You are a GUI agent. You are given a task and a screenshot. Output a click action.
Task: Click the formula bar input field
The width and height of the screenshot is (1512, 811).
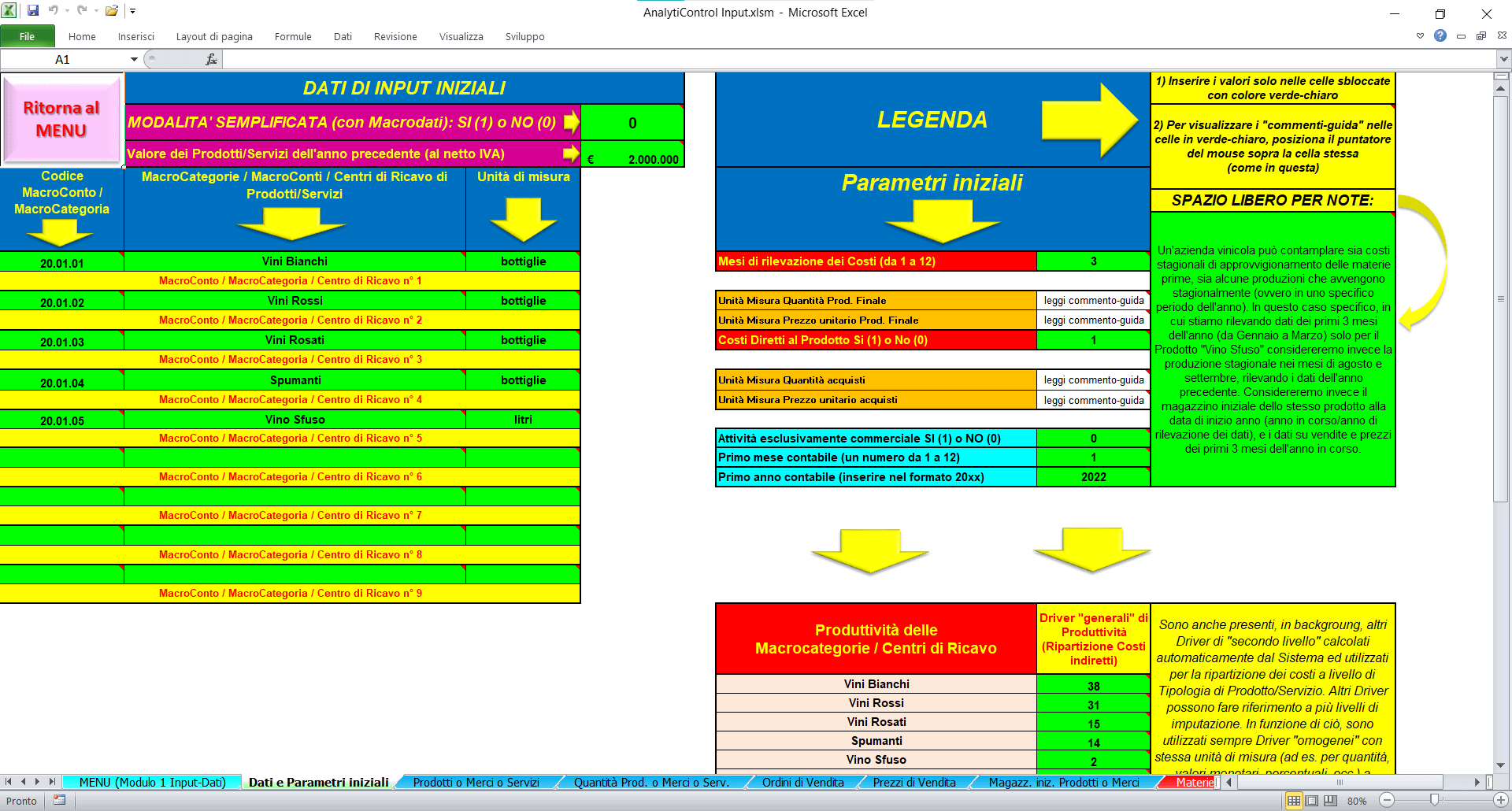(x=858, y=59)
